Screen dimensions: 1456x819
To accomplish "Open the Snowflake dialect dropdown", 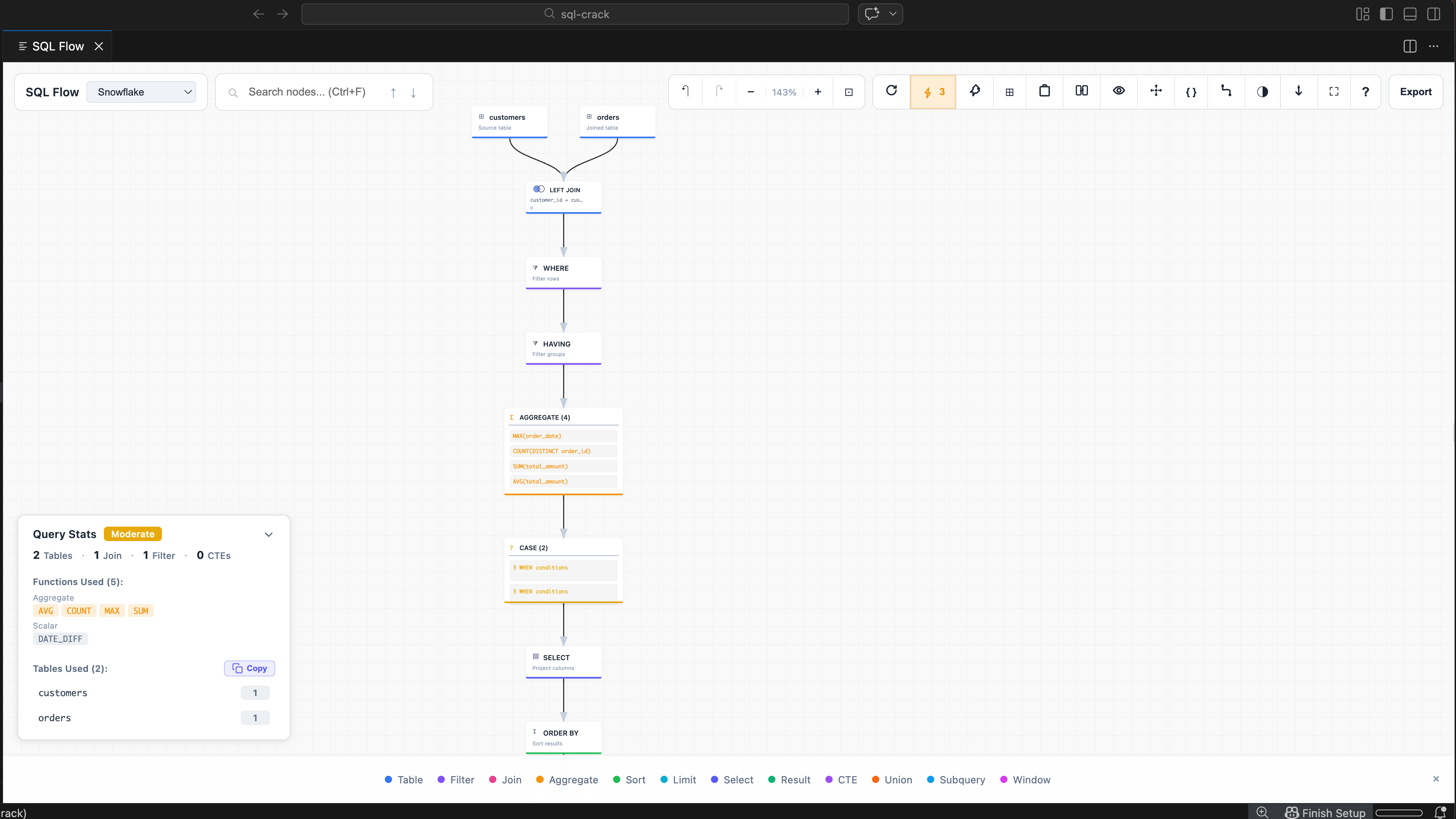I will click(141, 91).
